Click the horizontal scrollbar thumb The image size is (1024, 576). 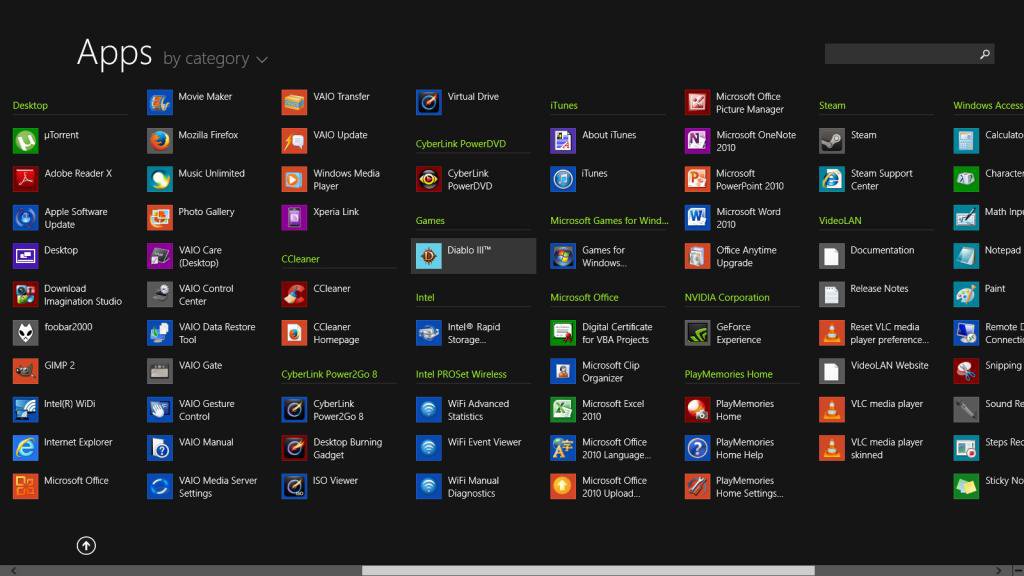(588, 571)
